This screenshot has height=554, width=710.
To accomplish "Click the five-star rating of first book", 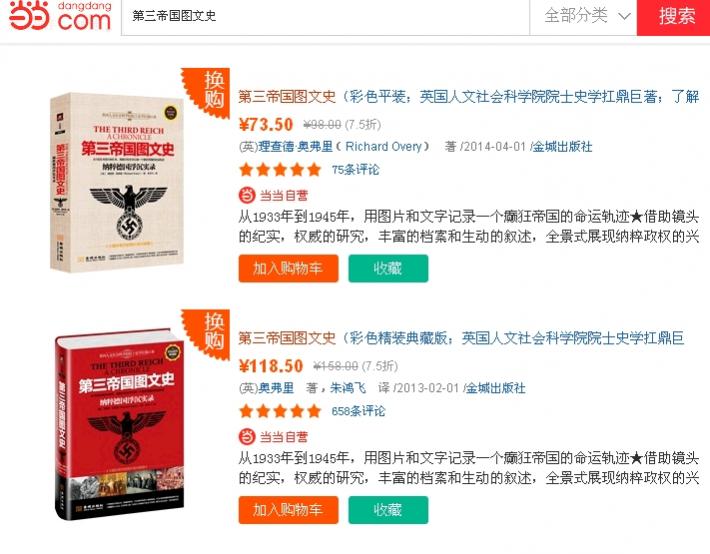I will coord(280,170).
